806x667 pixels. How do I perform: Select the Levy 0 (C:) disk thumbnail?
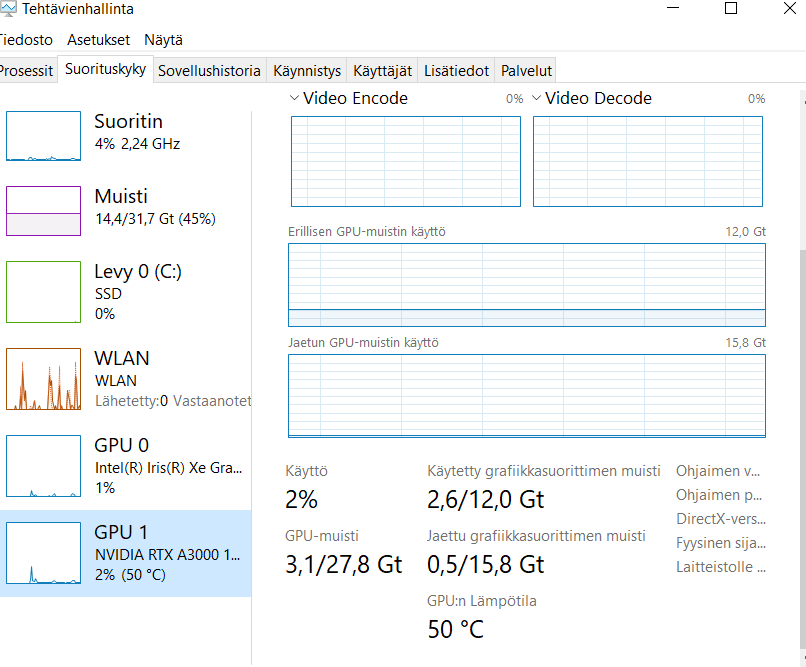(43, 292)
